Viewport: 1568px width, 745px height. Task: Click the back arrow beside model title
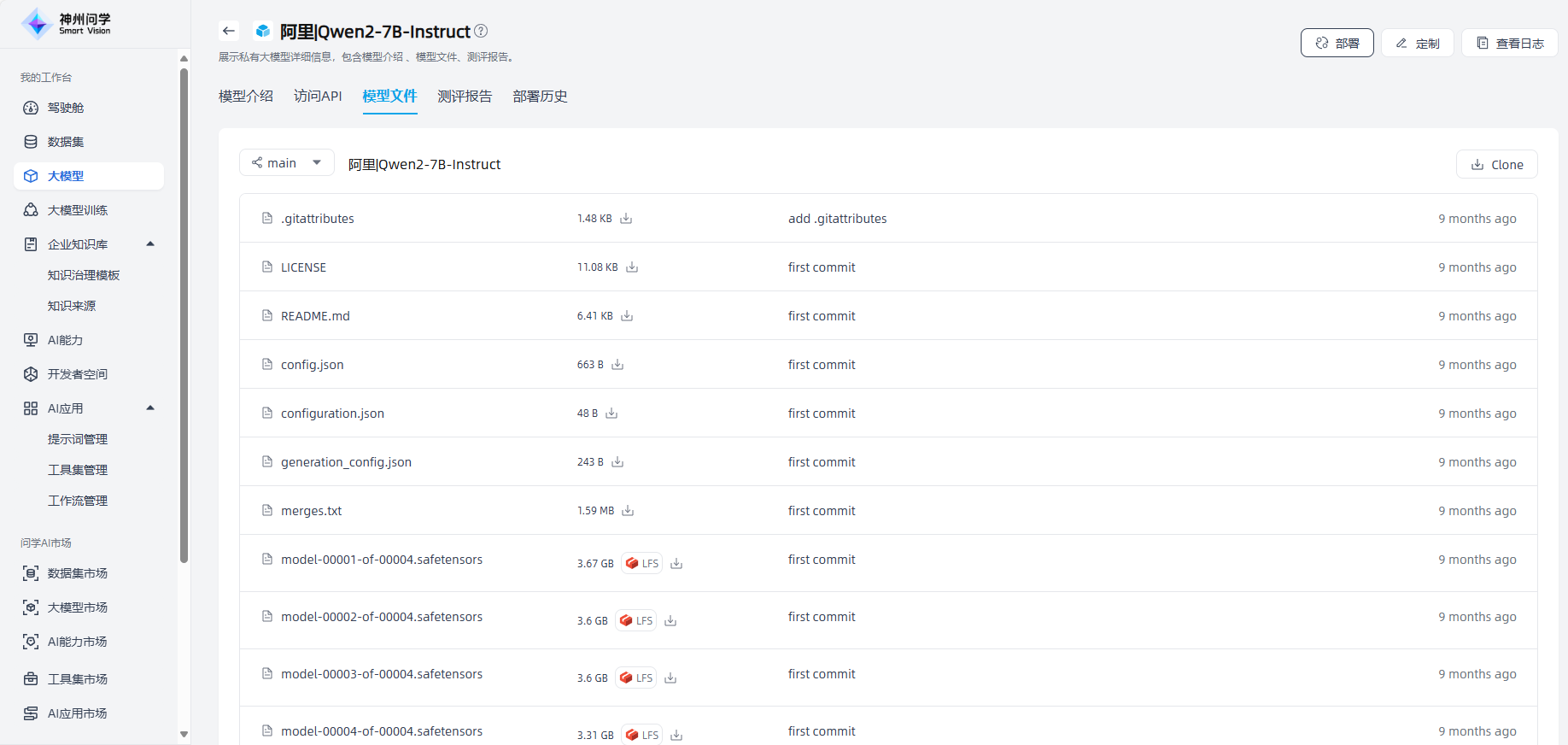[228, 32]
